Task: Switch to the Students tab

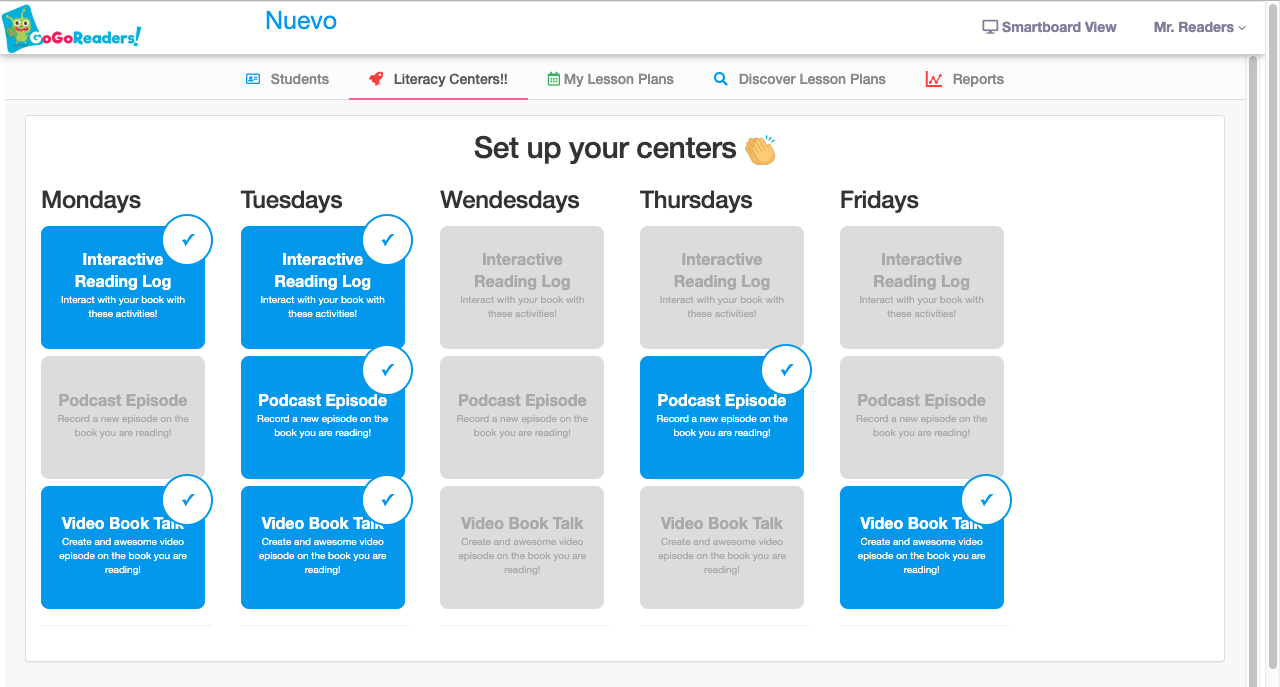Action: pyautogui.click(x=300, y=78)
